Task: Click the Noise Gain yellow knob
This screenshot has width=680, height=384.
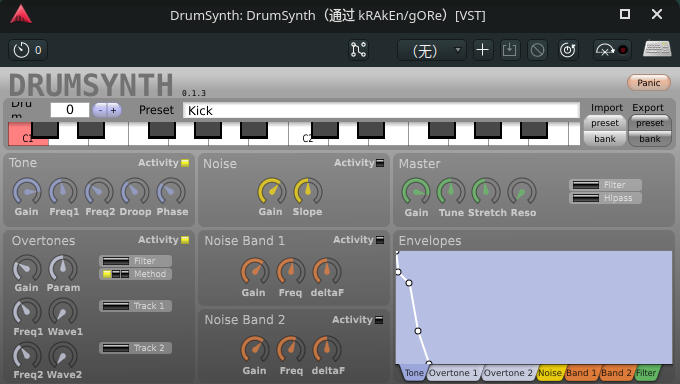Action: pyautogui.click(x=272, y=191)
